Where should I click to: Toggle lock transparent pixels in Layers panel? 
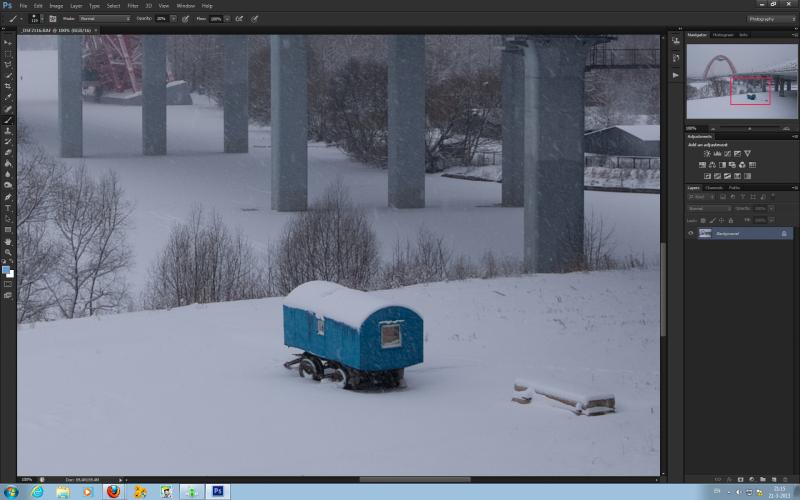[703, 220]
